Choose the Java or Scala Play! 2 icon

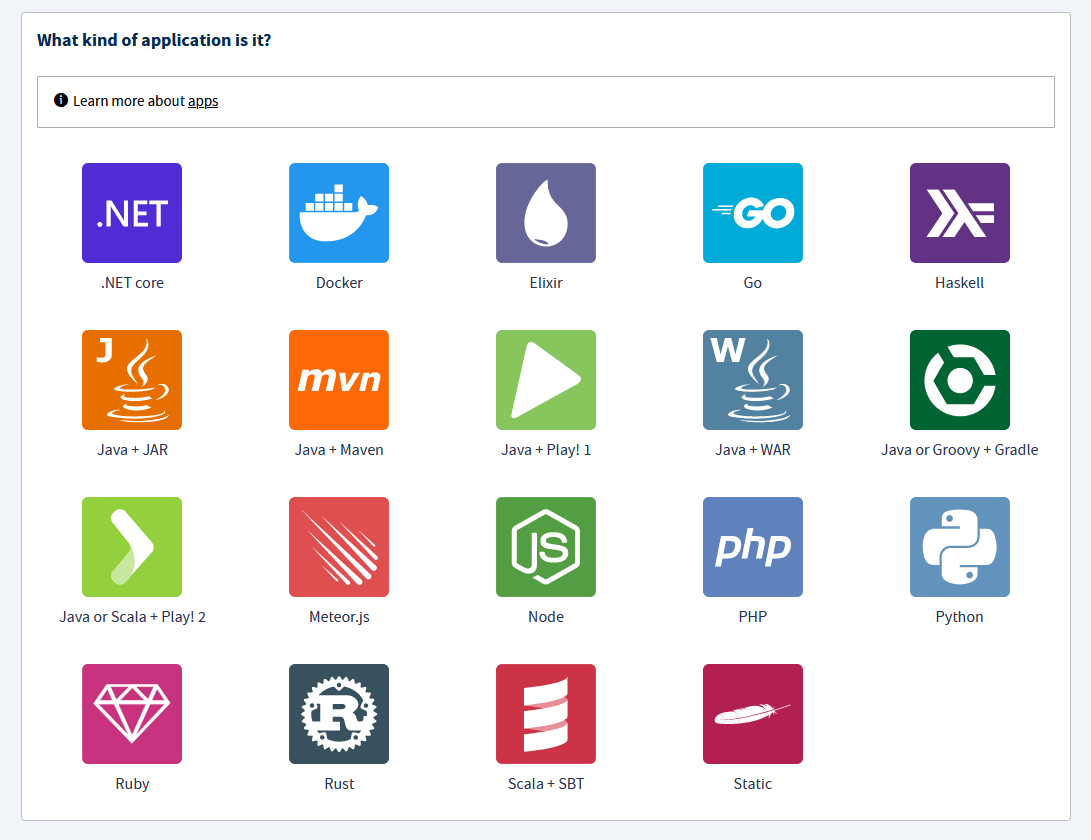point(132,547)
